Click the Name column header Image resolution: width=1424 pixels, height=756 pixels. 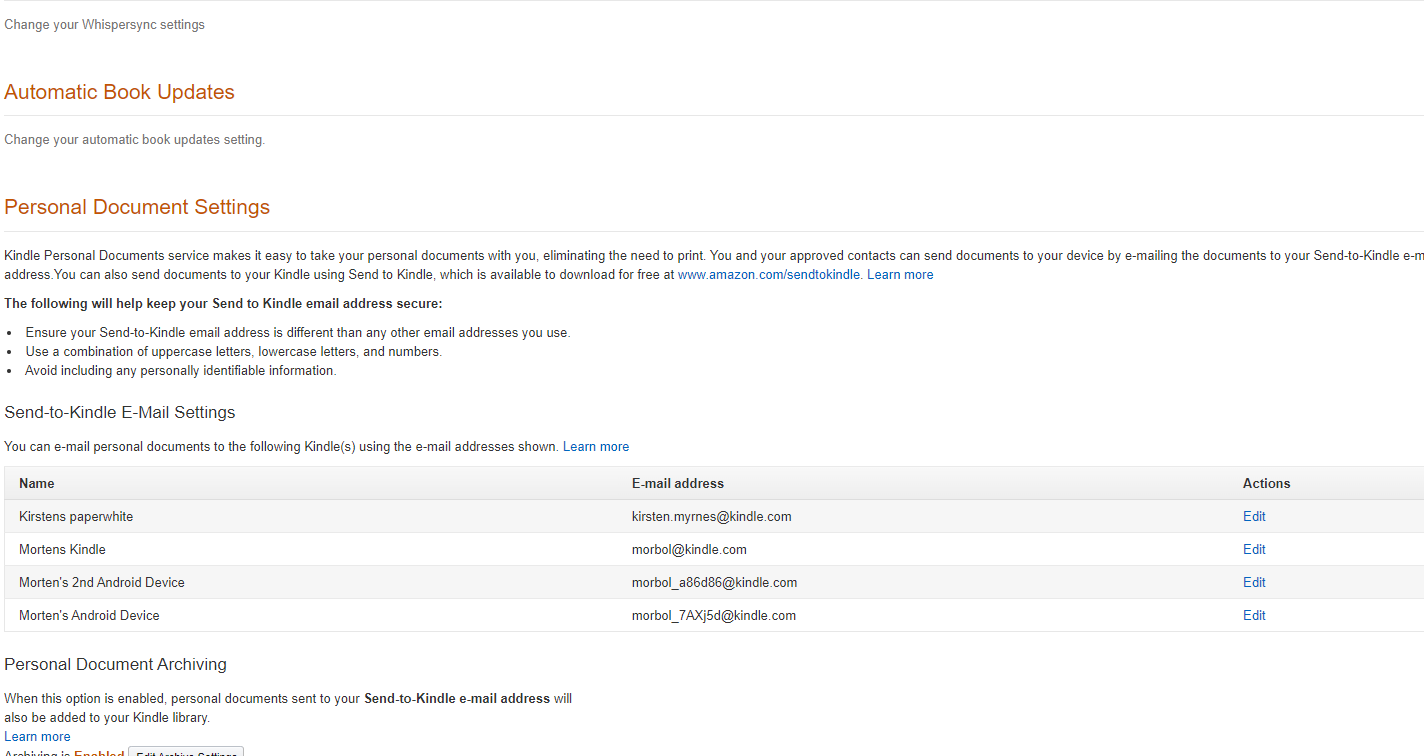(x=37, y=483)
